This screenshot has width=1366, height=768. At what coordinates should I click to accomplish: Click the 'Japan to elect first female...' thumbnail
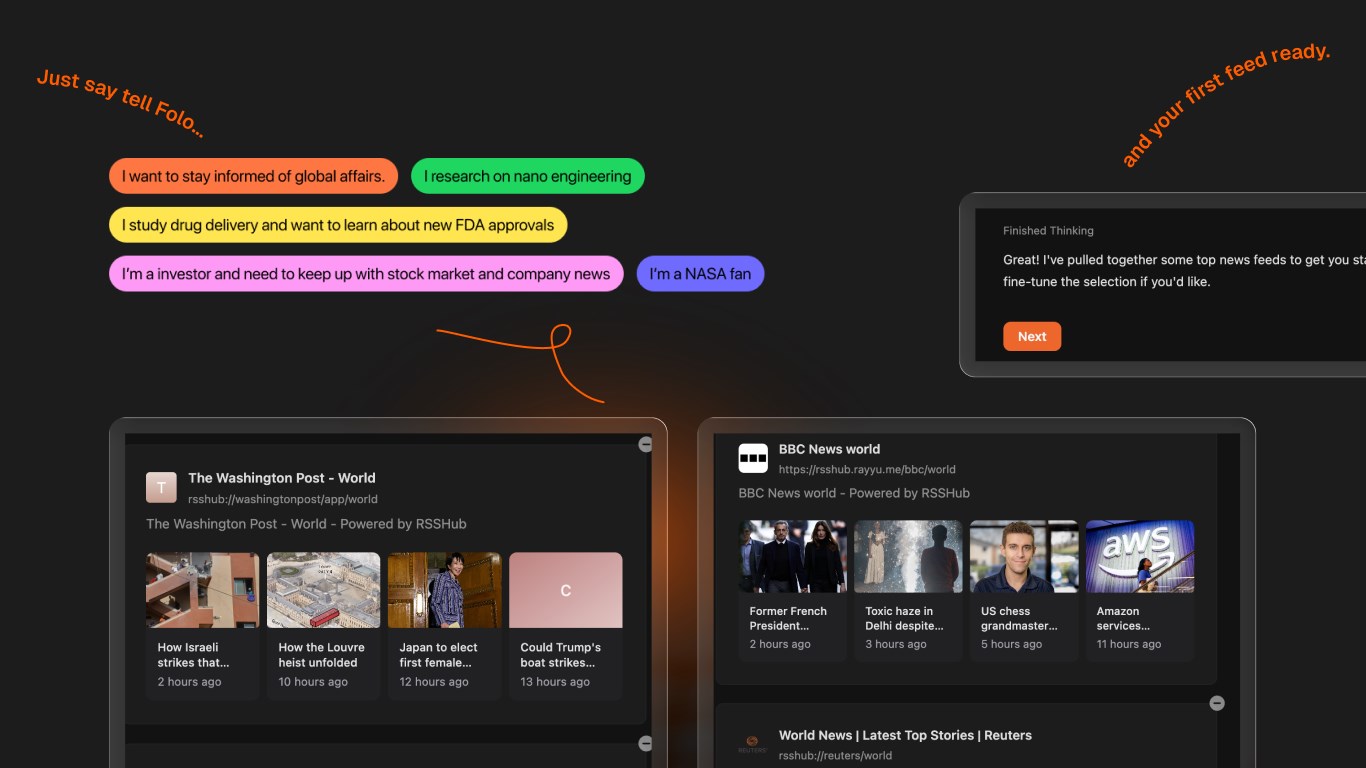pyautogui.click(x=444, y=589)
